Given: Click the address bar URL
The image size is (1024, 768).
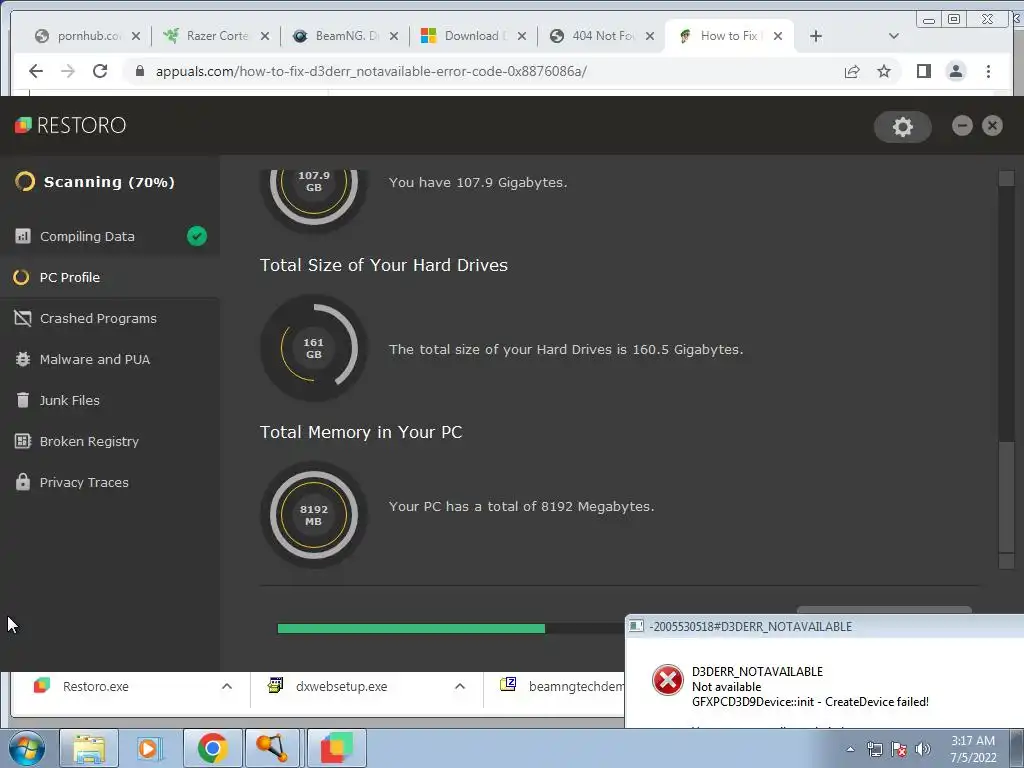Looking at the screenshot, I should 371,71.
